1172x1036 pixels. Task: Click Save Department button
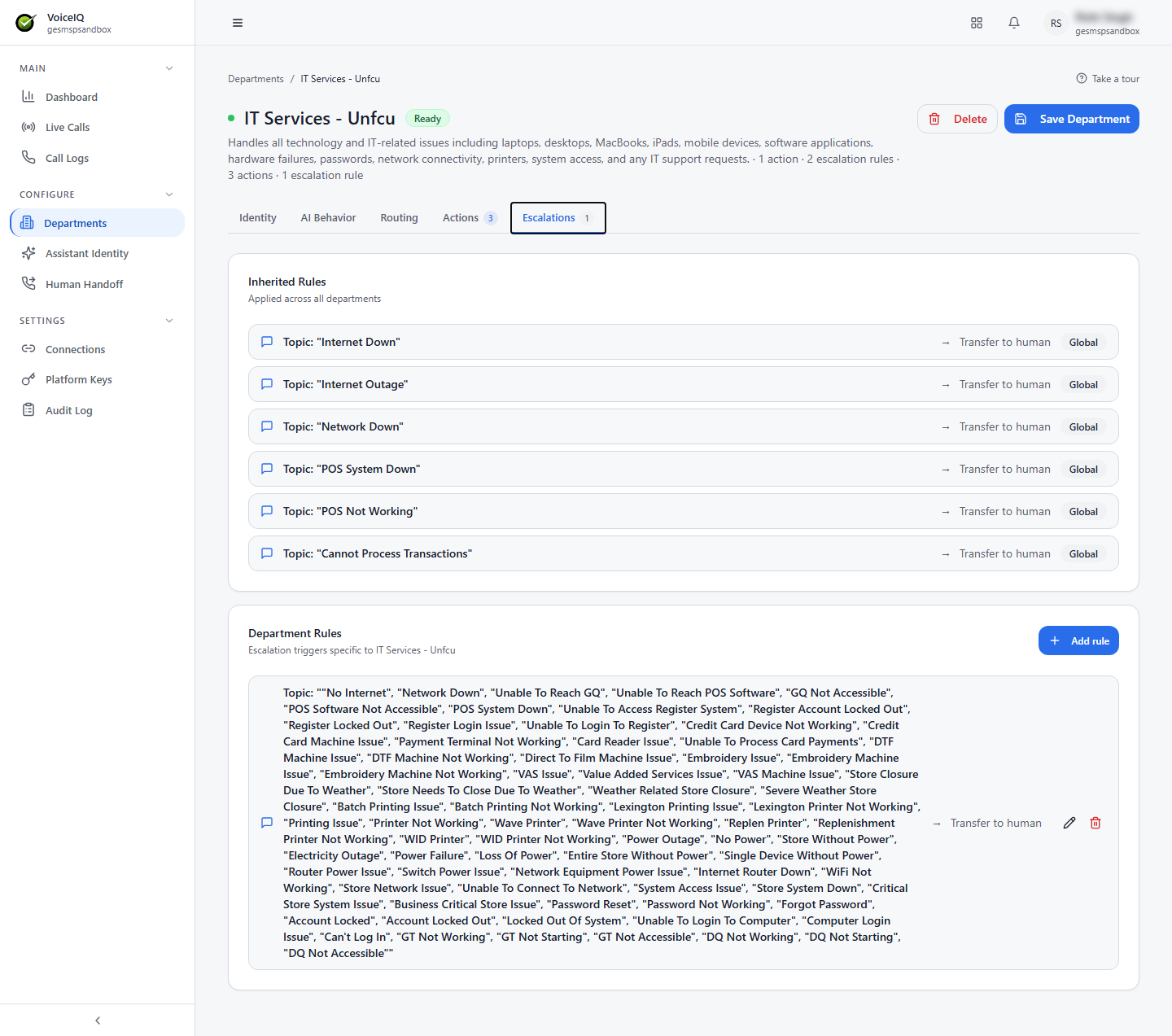(1072, 119)
